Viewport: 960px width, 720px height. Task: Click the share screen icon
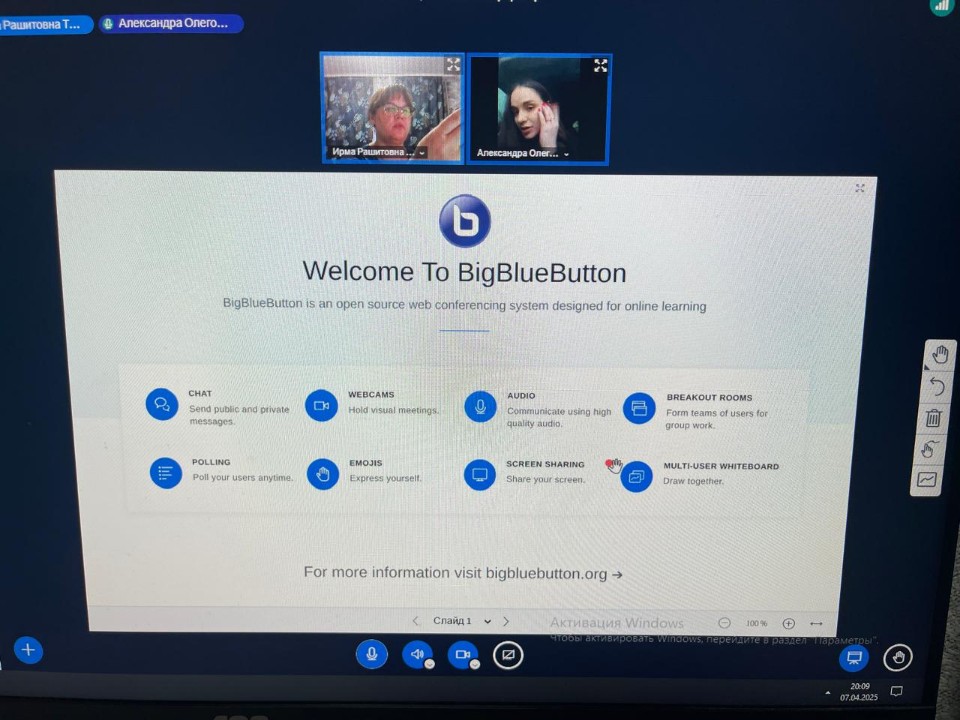click(508, 655)
